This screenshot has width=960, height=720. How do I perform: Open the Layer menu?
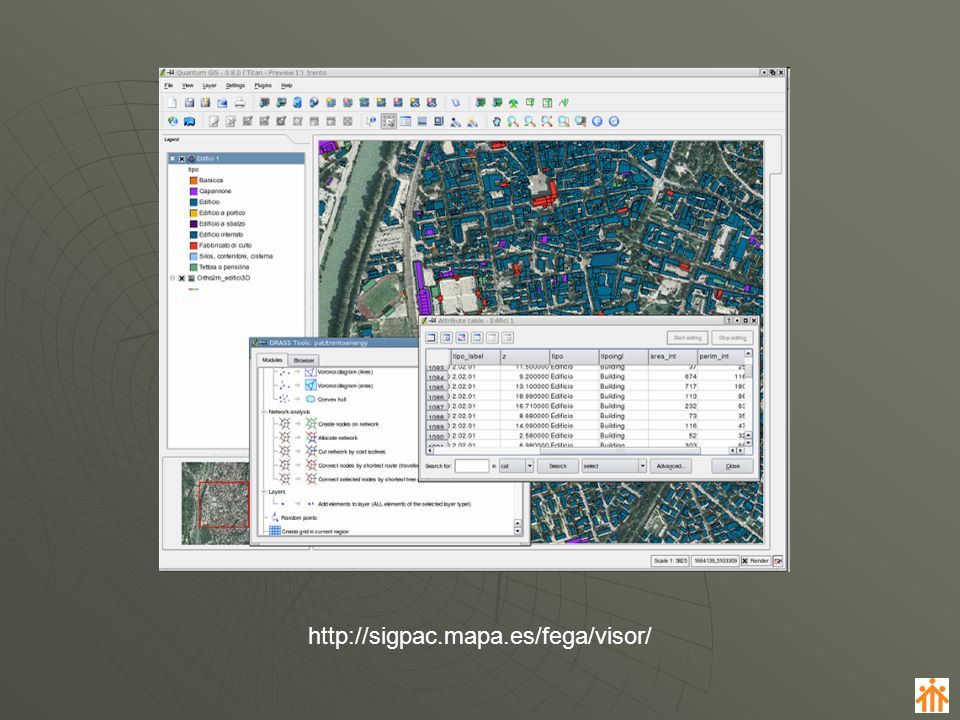tap(209, 86)
